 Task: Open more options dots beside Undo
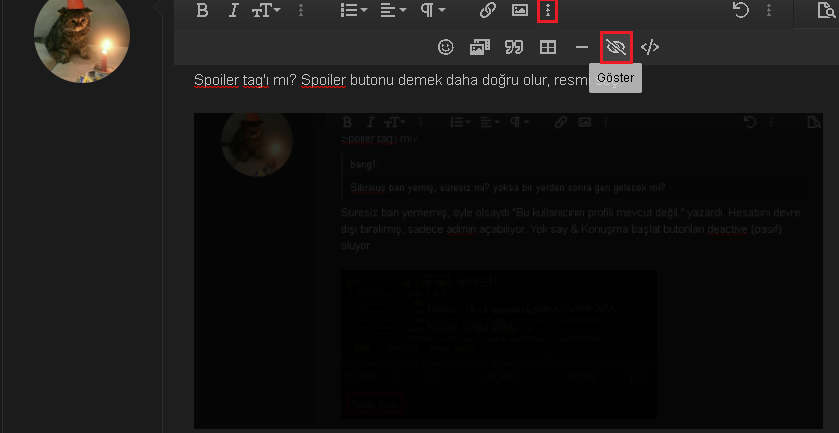click(x=769, y=11)
